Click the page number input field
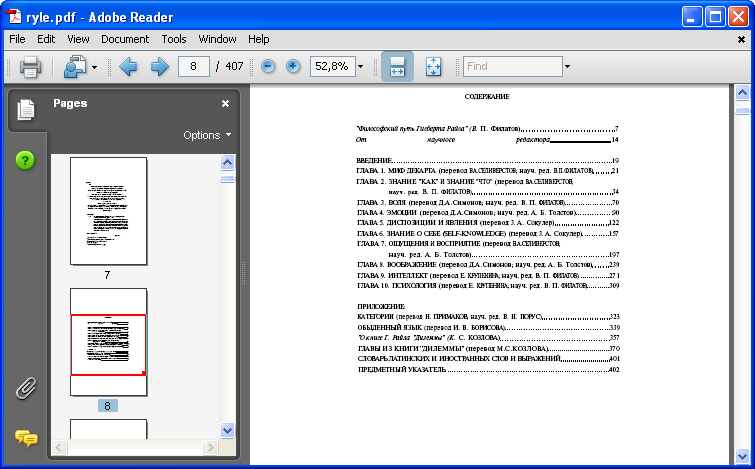755x469 pixels. (193, 67)
